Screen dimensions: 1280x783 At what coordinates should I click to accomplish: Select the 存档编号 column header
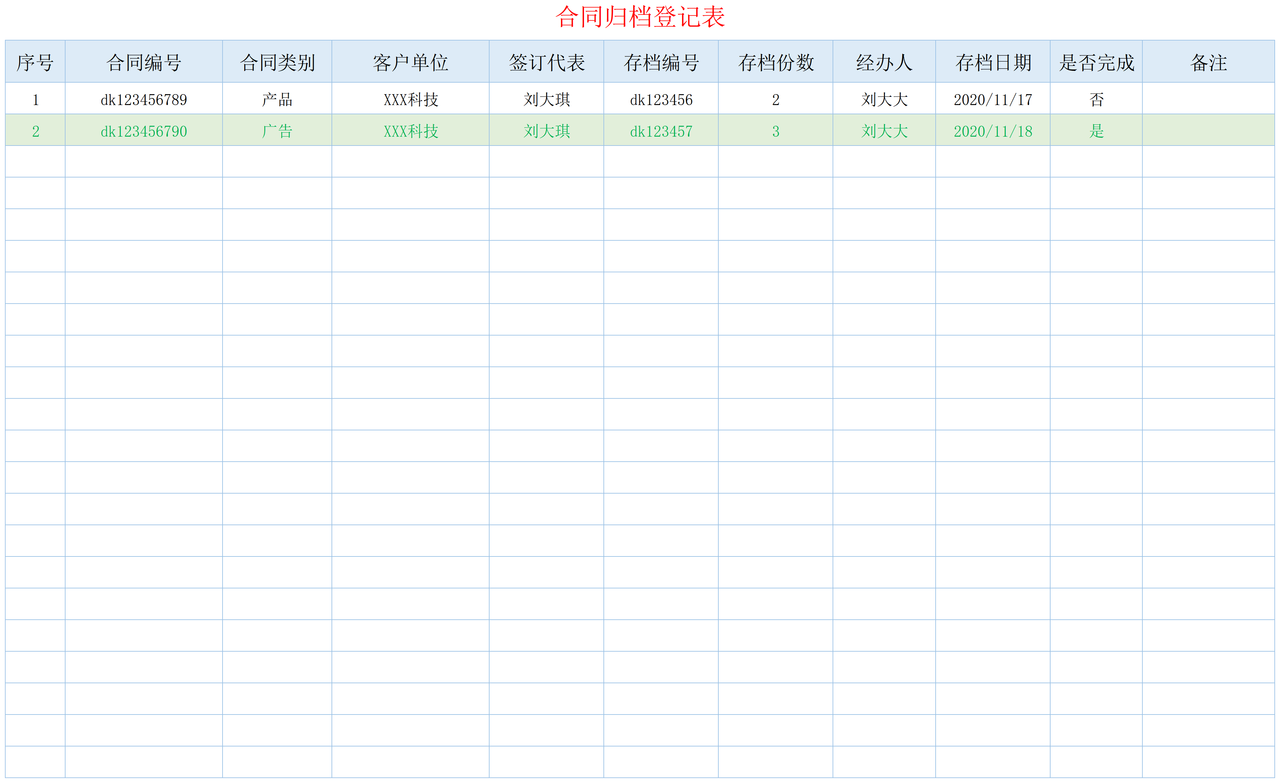pos(660,61)
